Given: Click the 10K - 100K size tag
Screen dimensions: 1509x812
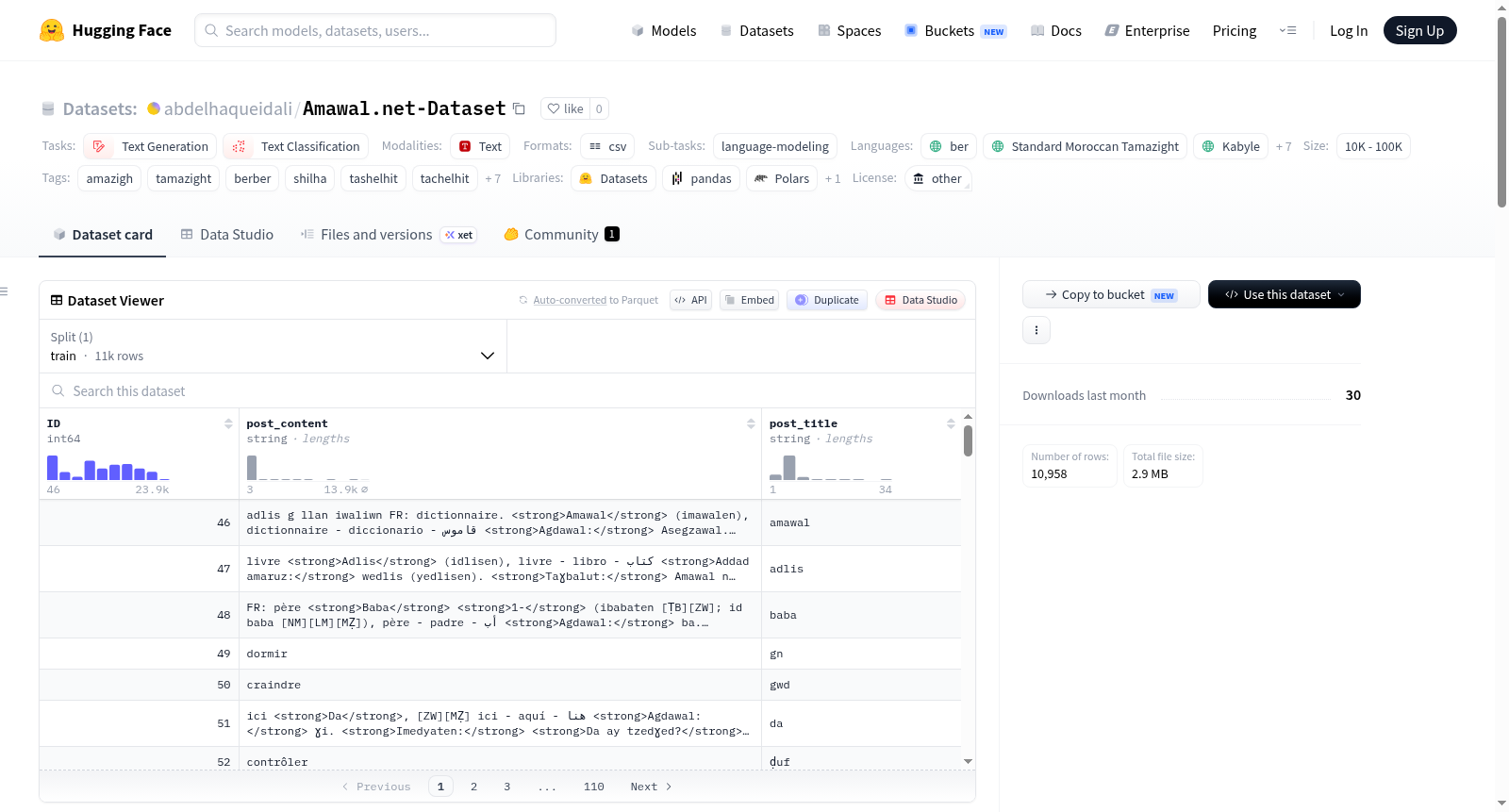Looking at the screenshot, I should (1373, 146).
